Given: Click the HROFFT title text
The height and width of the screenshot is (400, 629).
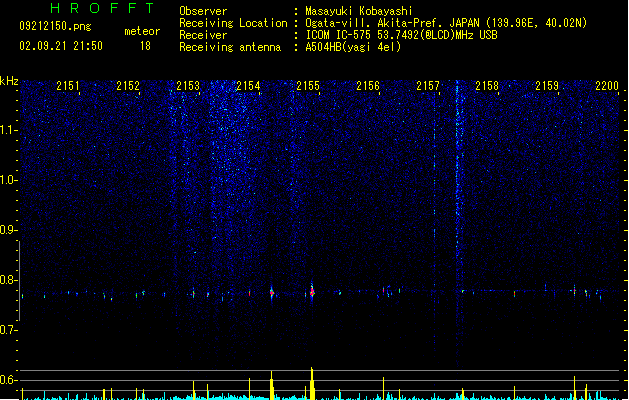Looking at the screenshot, I should [x=103, y=8].
